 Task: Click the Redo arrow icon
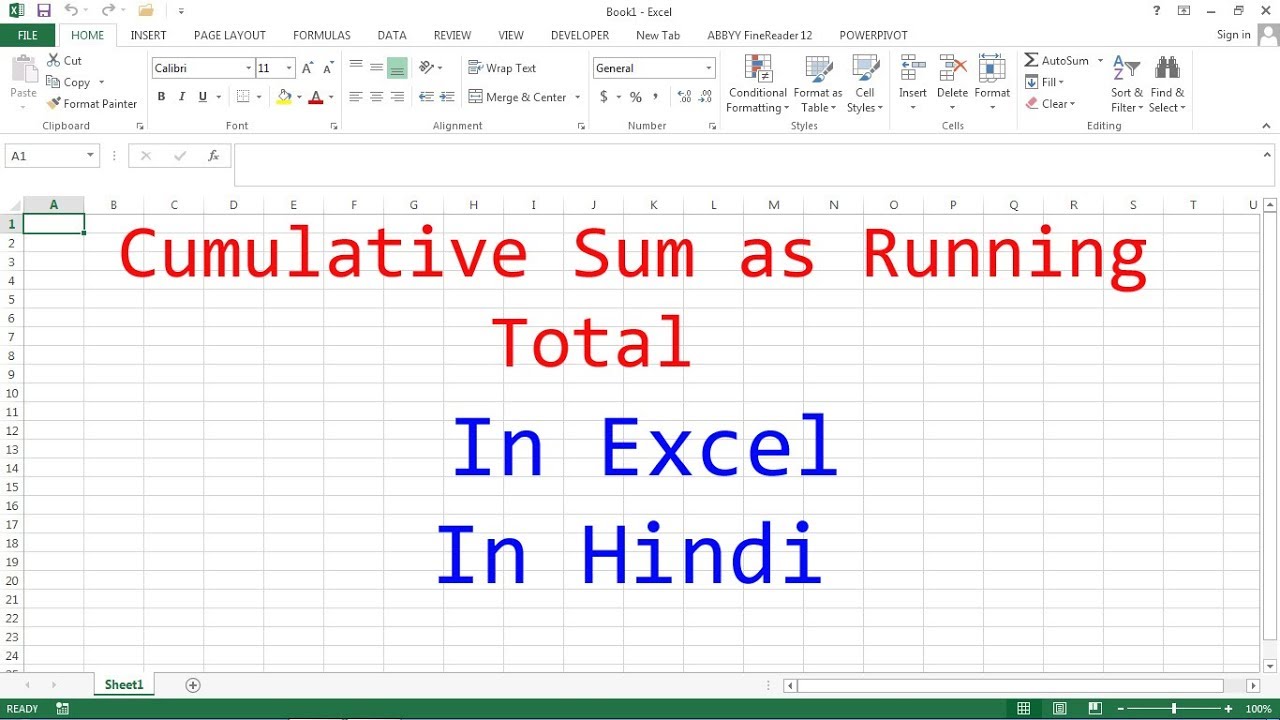pyautogui.click(x=108, y=11)
